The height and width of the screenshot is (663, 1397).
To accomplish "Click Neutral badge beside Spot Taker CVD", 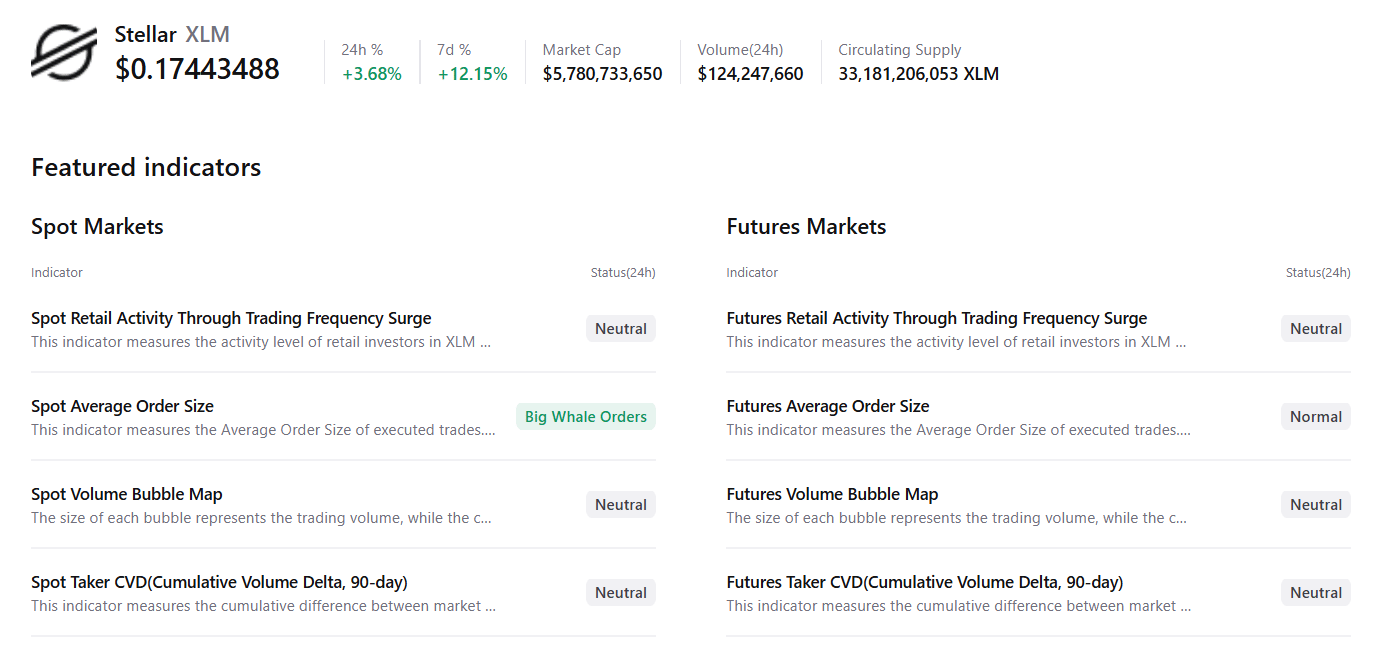I will click(620, 593).
